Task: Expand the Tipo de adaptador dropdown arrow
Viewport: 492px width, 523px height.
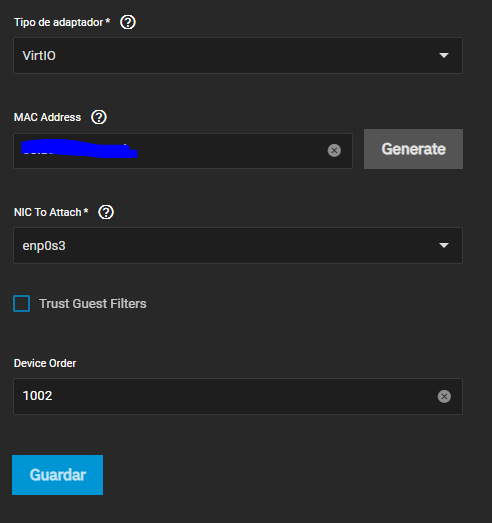Action: (444, 55)
